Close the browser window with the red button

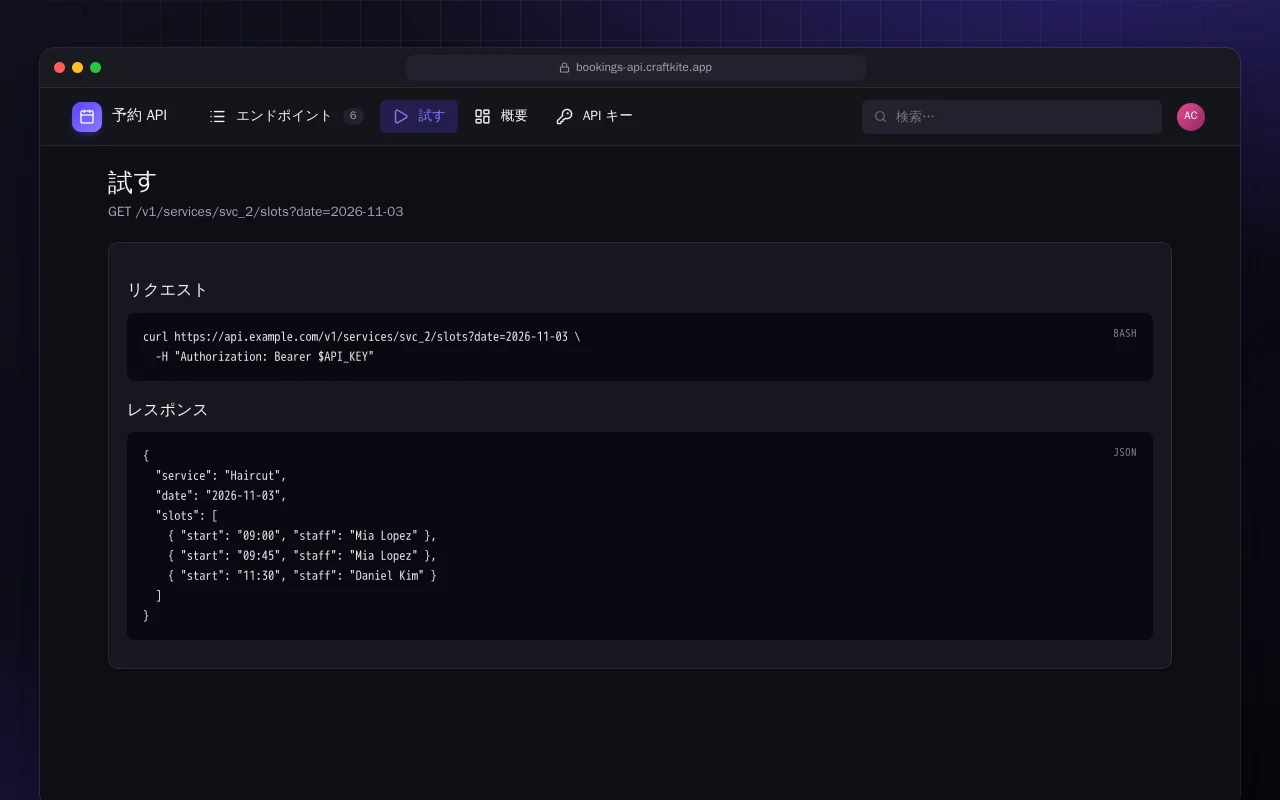59,68
